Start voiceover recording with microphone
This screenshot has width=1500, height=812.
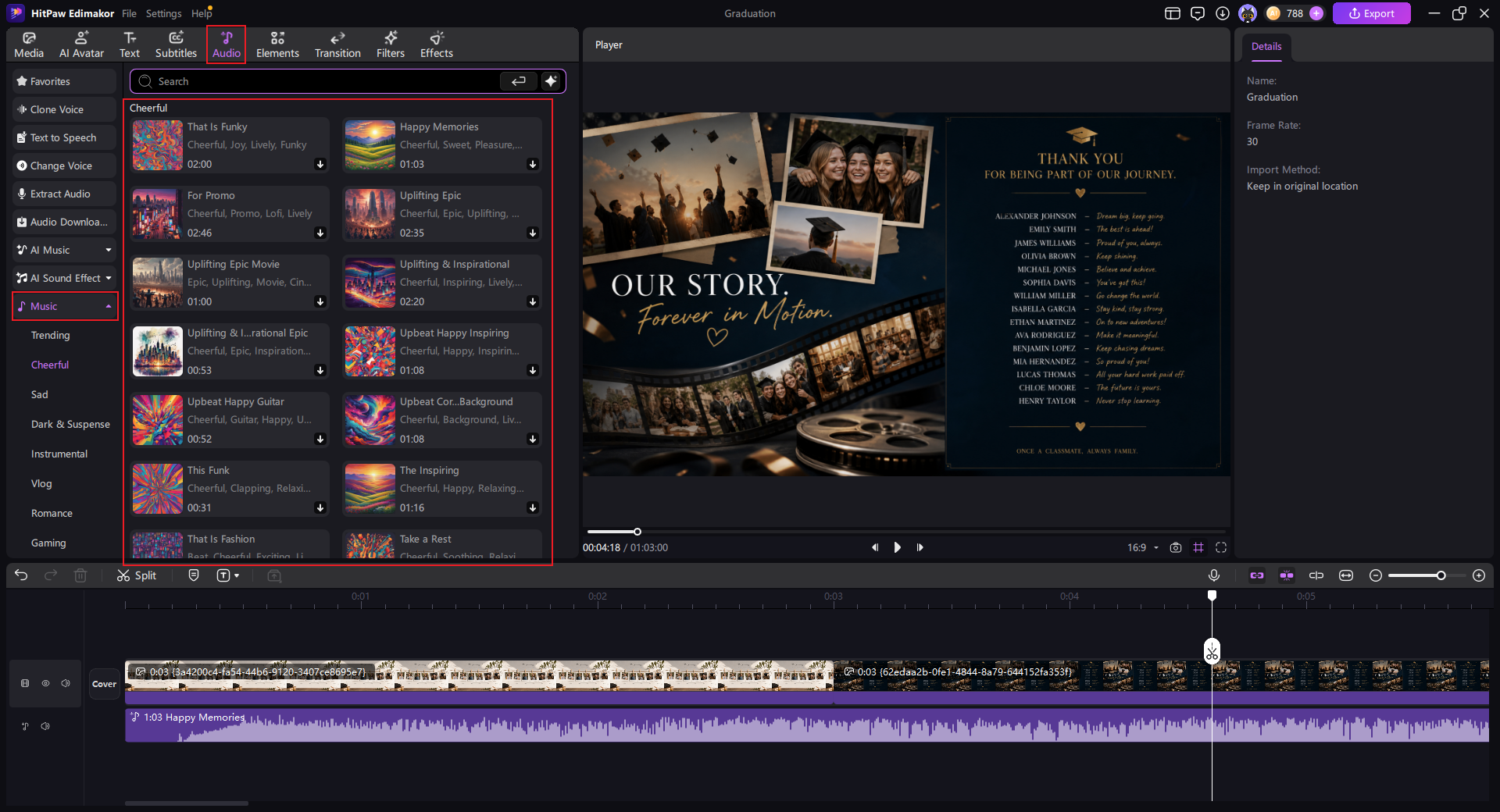pyautogui.click(x=1214, y=575)
